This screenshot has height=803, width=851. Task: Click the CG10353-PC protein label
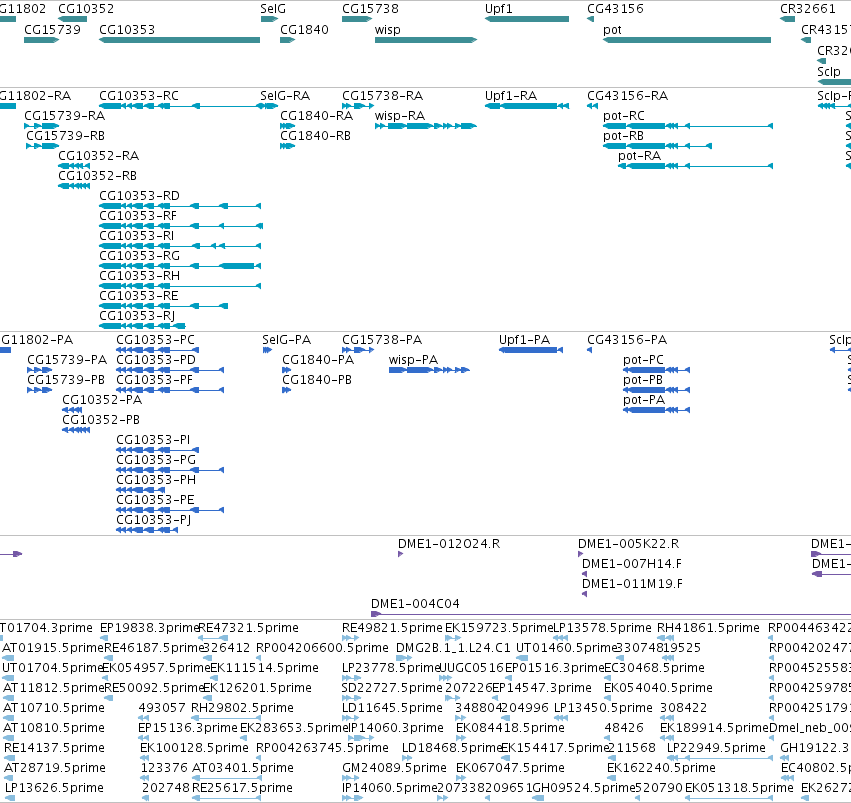(x=155, y=340)
